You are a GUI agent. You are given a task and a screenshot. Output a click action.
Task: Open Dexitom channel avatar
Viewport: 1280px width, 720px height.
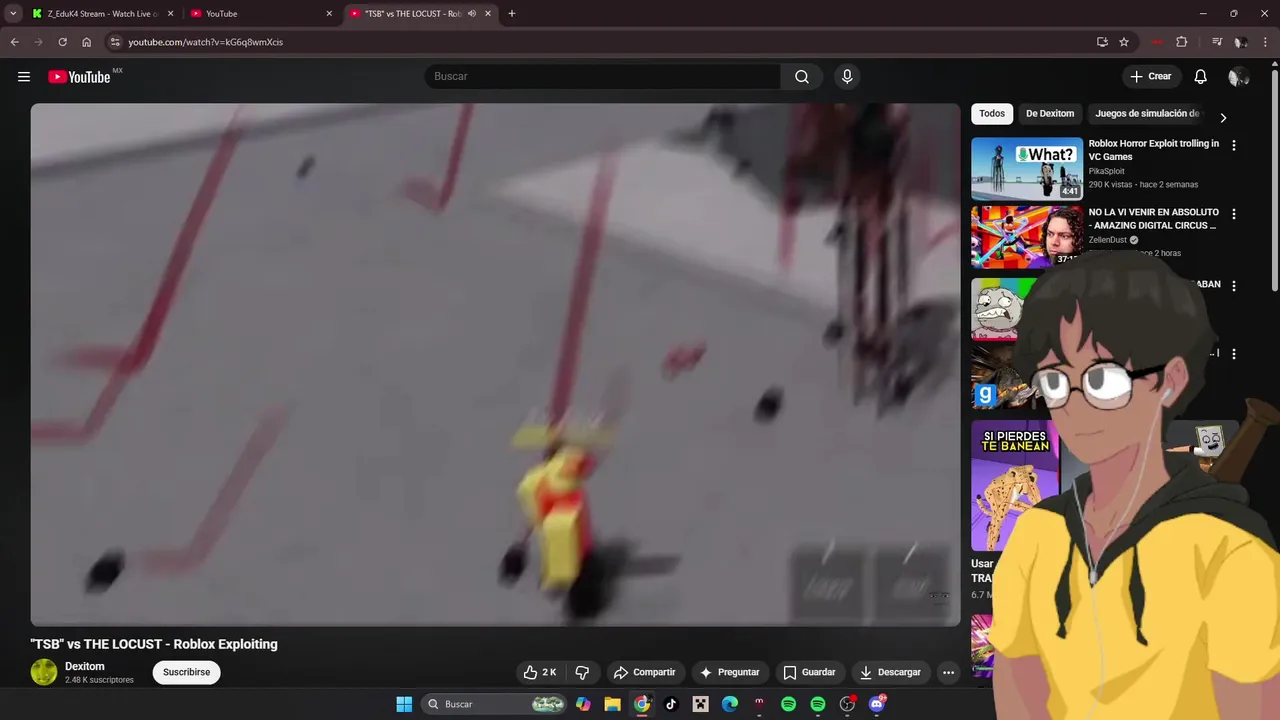[44, 672]
